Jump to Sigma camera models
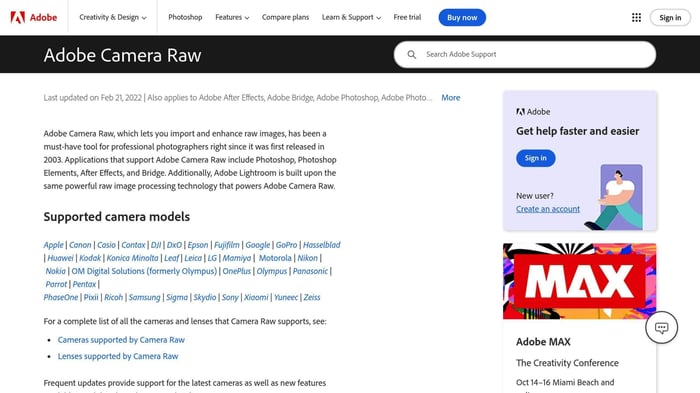The image size is (700, 393). click(177, 297)
